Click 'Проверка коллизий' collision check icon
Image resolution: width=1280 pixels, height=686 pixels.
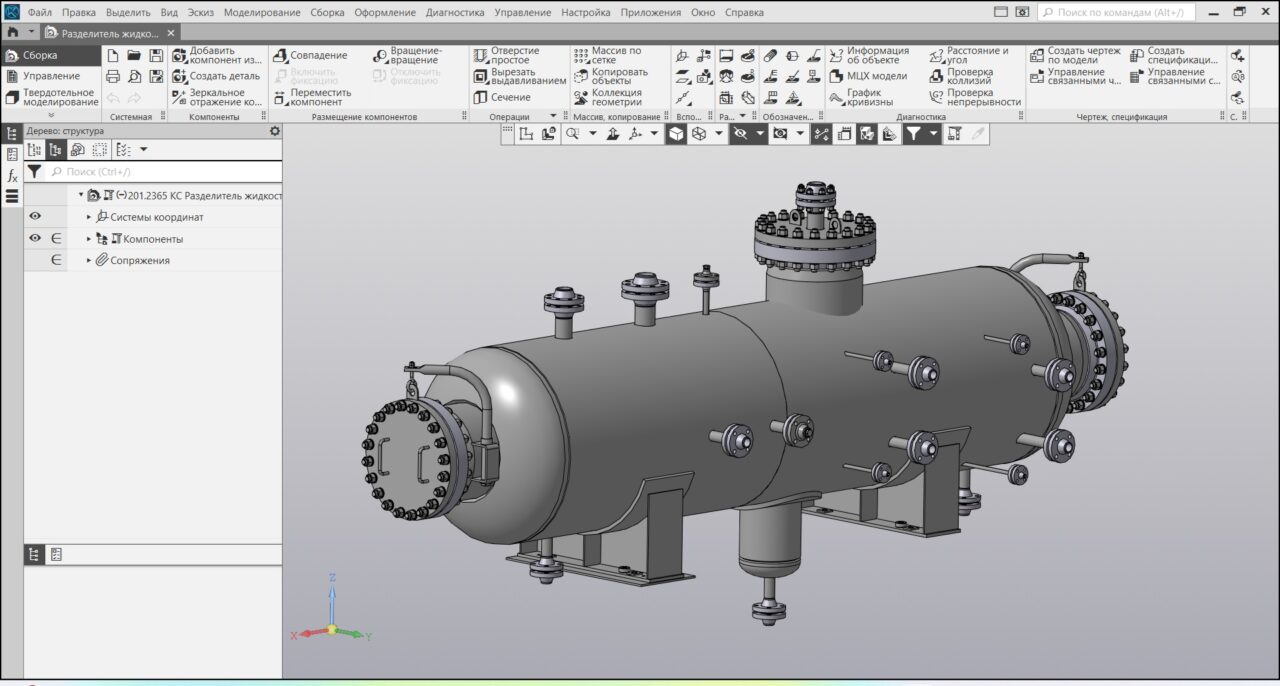[937, 76]
